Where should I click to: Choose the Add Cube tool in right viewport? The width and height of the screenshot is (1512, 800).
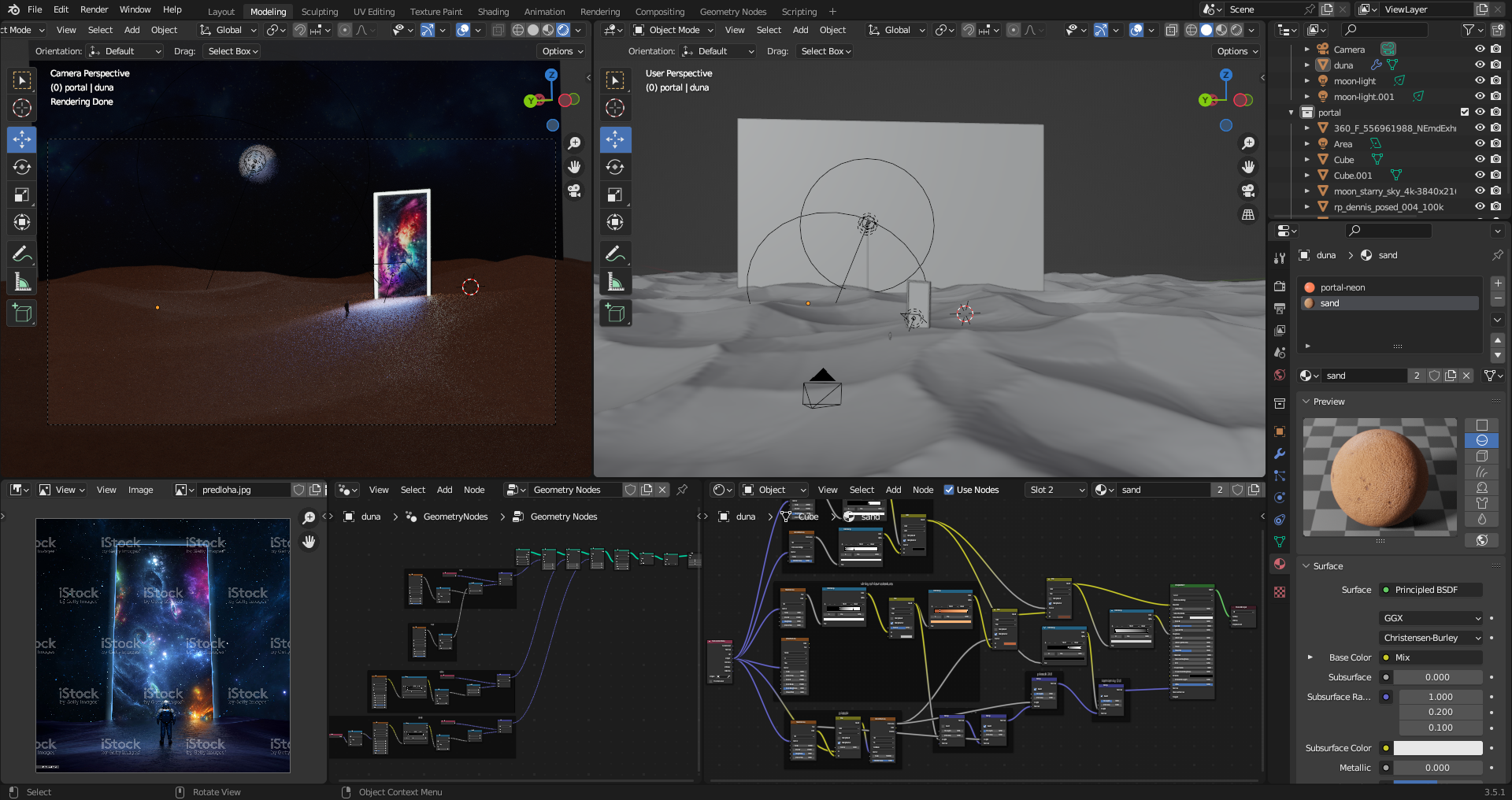click(x=615, y=313)
